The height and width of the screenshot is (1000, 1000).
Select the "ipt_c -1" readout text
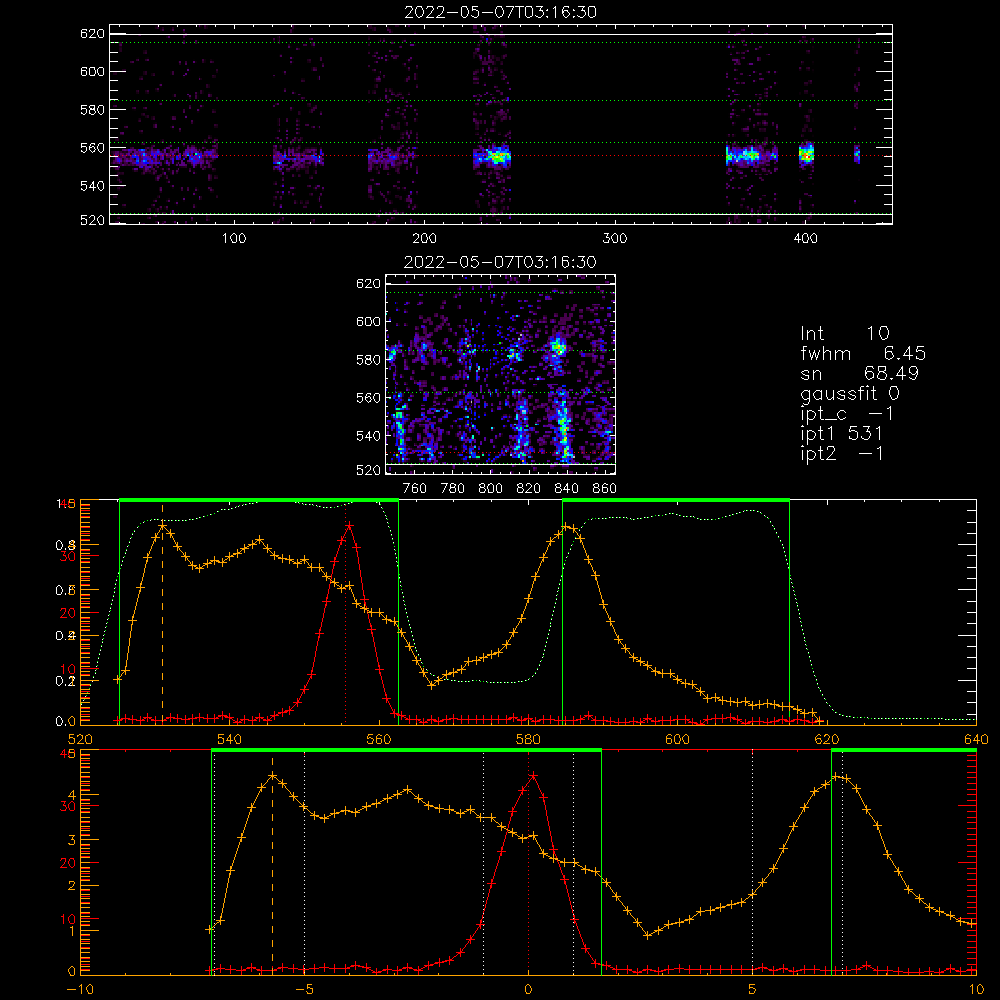pos(847,414)
